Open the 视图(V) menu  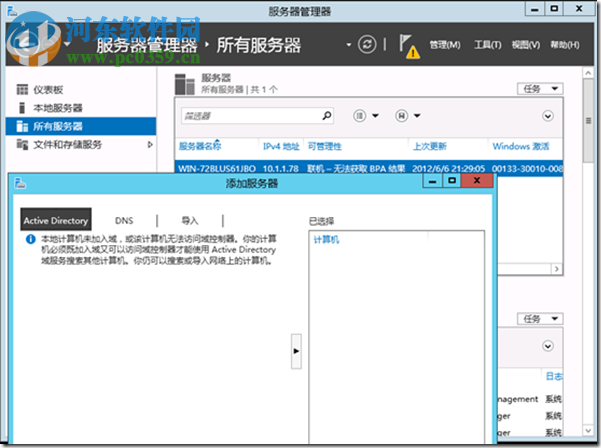click(x=525, y=45)
